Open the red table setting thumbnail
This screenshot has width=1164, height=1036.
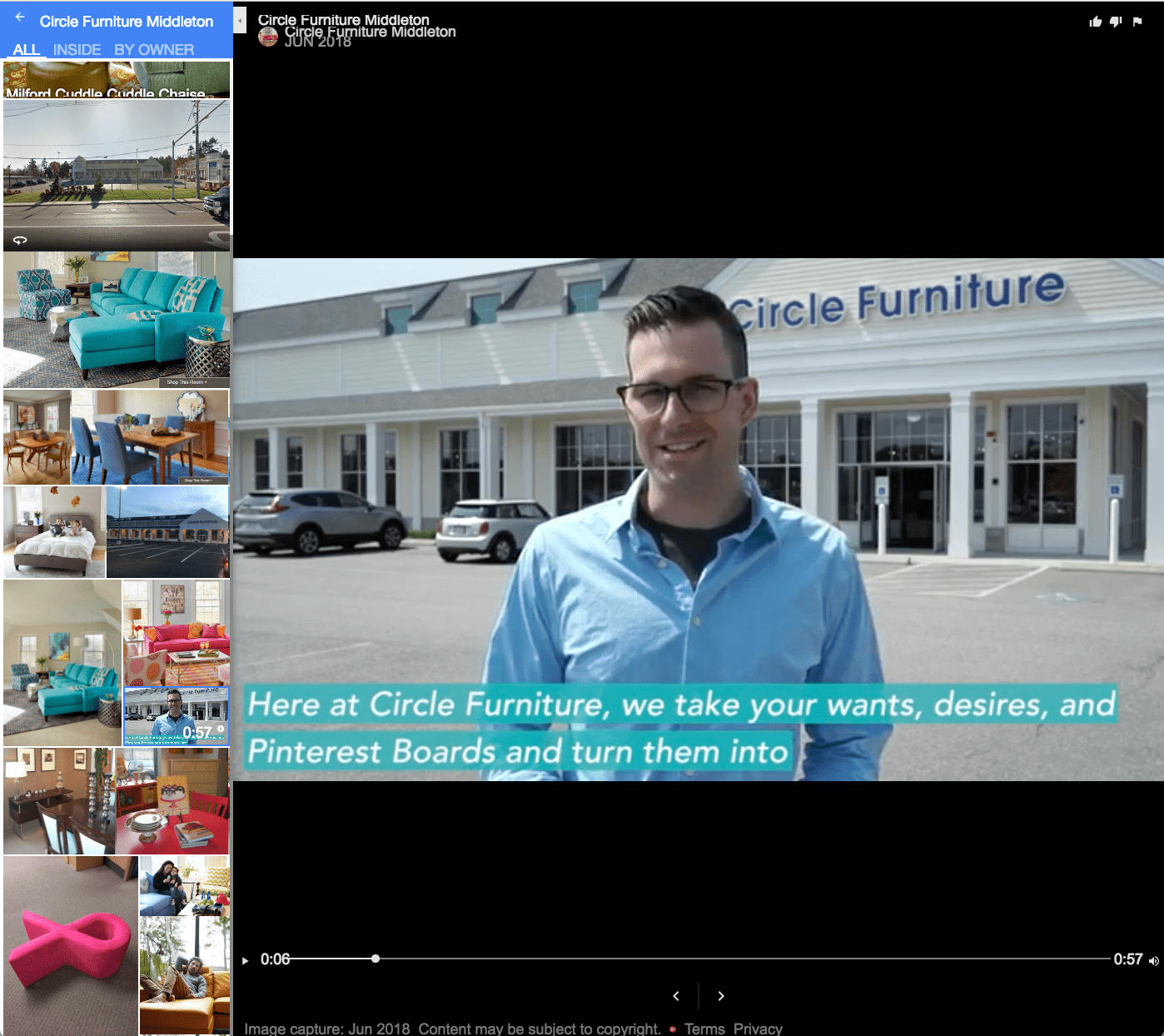click(x=172, y=801)
